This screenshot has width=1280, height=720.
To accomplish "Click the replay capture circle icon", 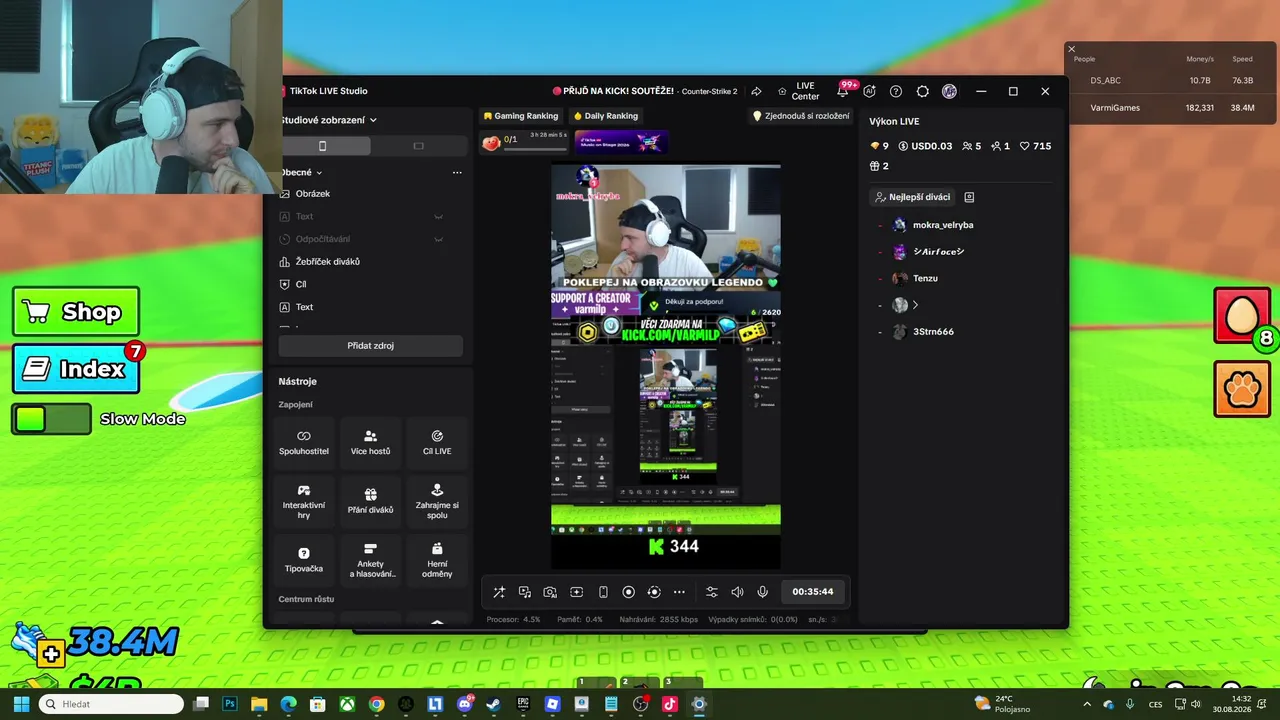I will [654, 592].
